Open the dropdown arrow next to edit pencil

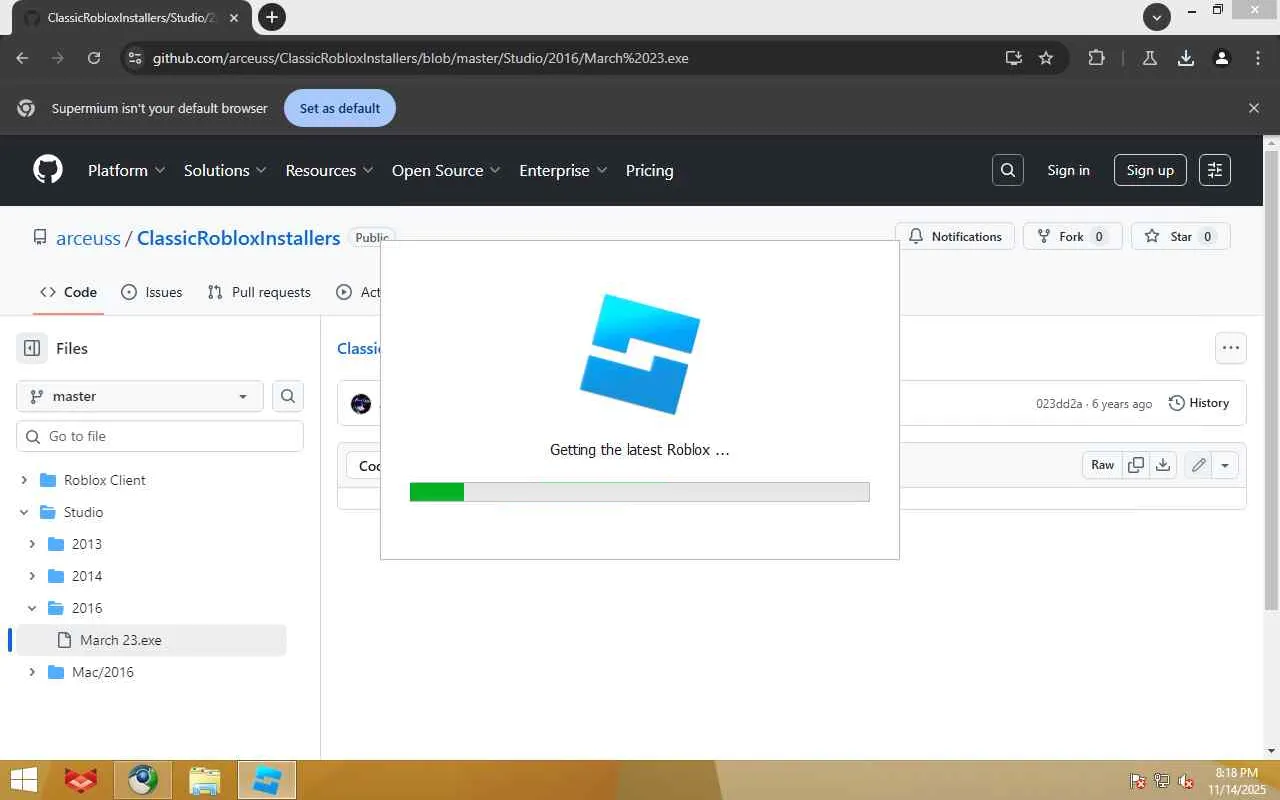[x=1225, y=465]
